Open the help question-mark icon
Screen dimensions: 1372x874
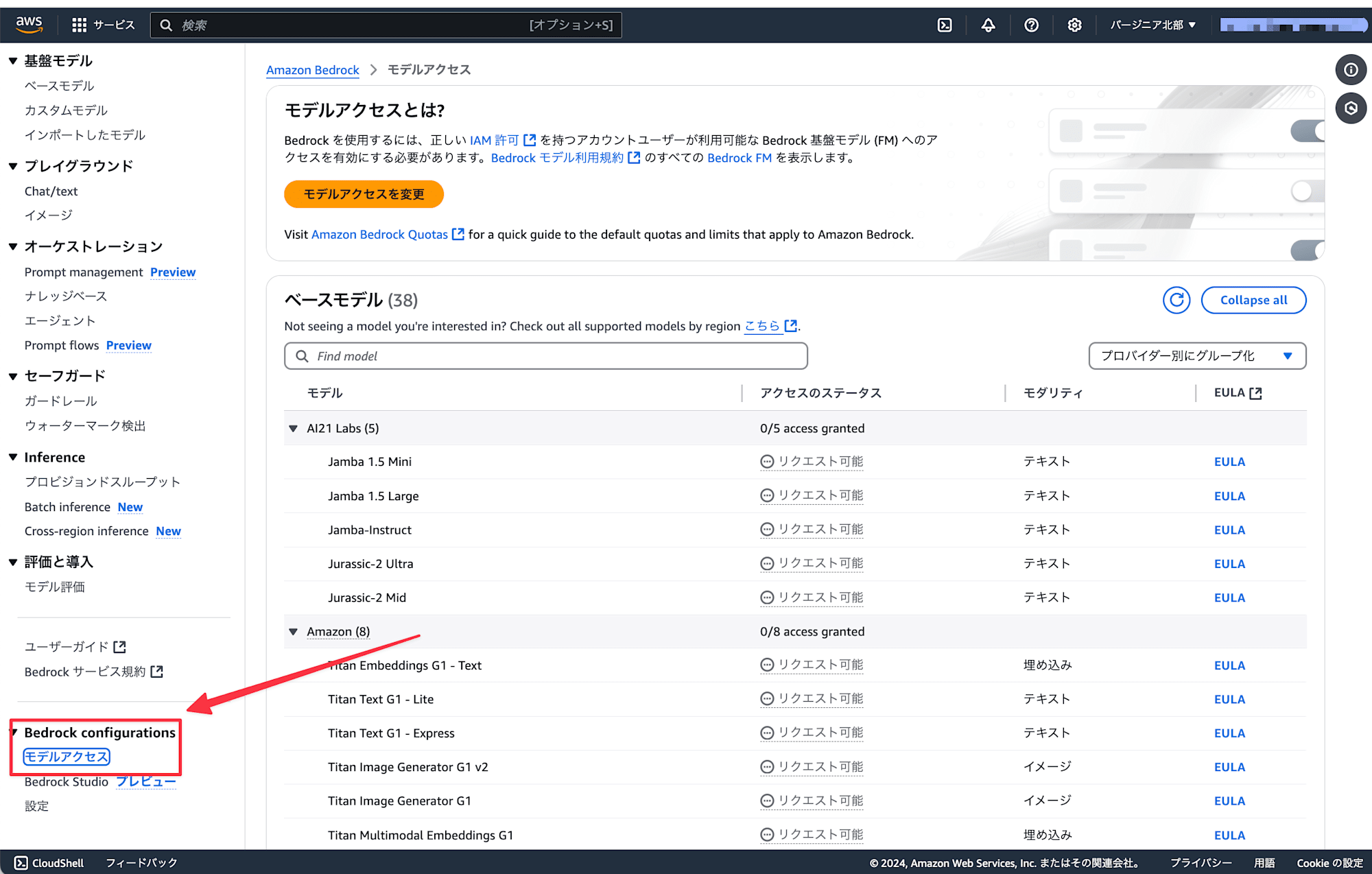[1031, 25]
